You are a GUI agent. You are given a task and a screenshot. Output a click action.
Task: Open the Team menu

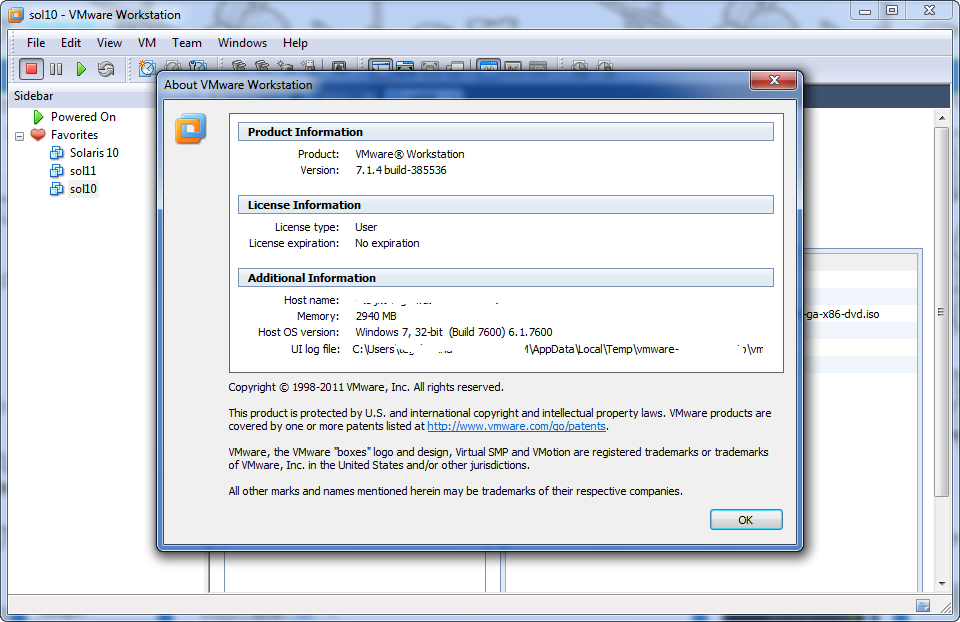[187, 43]
